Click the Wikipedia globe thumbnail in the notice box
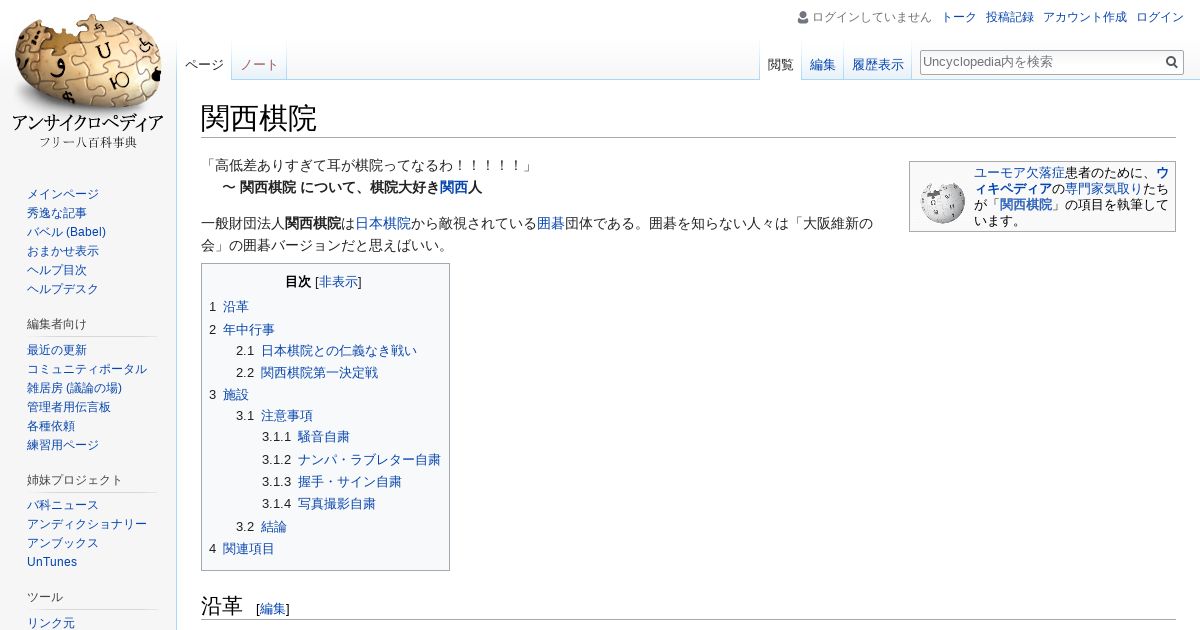This screenshot has height=630, width=1200. point(942,203)
